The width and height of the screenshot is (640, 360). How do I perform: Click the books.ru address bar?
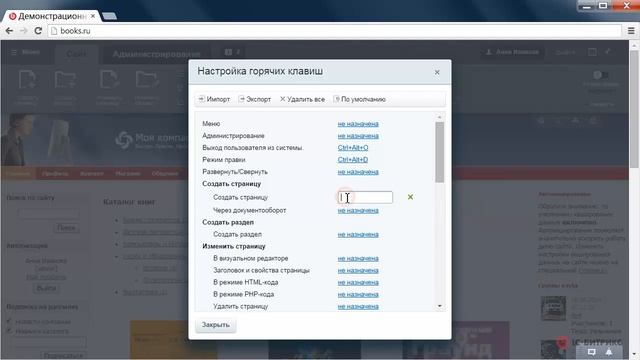coord(335,31)
